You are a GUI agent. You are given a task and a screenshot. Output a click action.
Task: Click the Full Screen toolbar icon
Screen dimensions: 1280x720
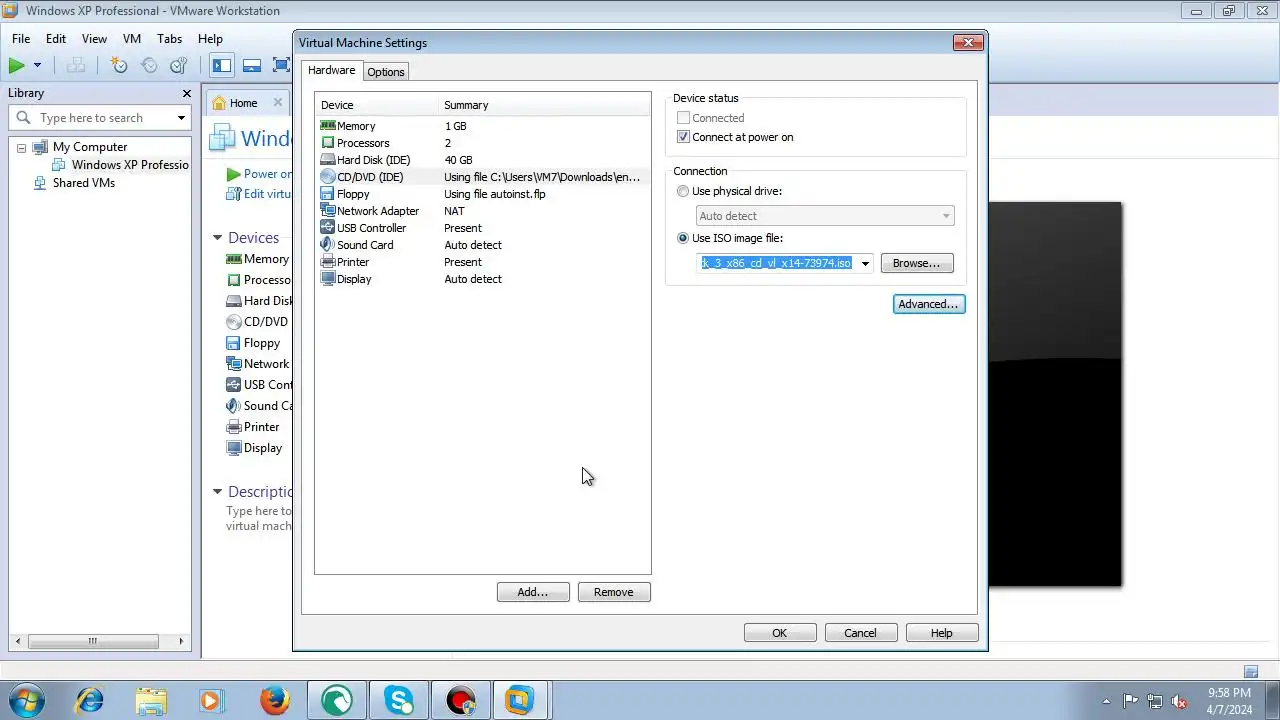tap(281, 66)
